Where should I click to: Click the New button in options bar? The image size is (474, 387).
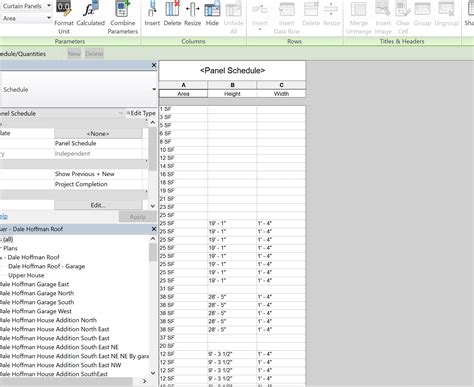(x=74, y=54)
